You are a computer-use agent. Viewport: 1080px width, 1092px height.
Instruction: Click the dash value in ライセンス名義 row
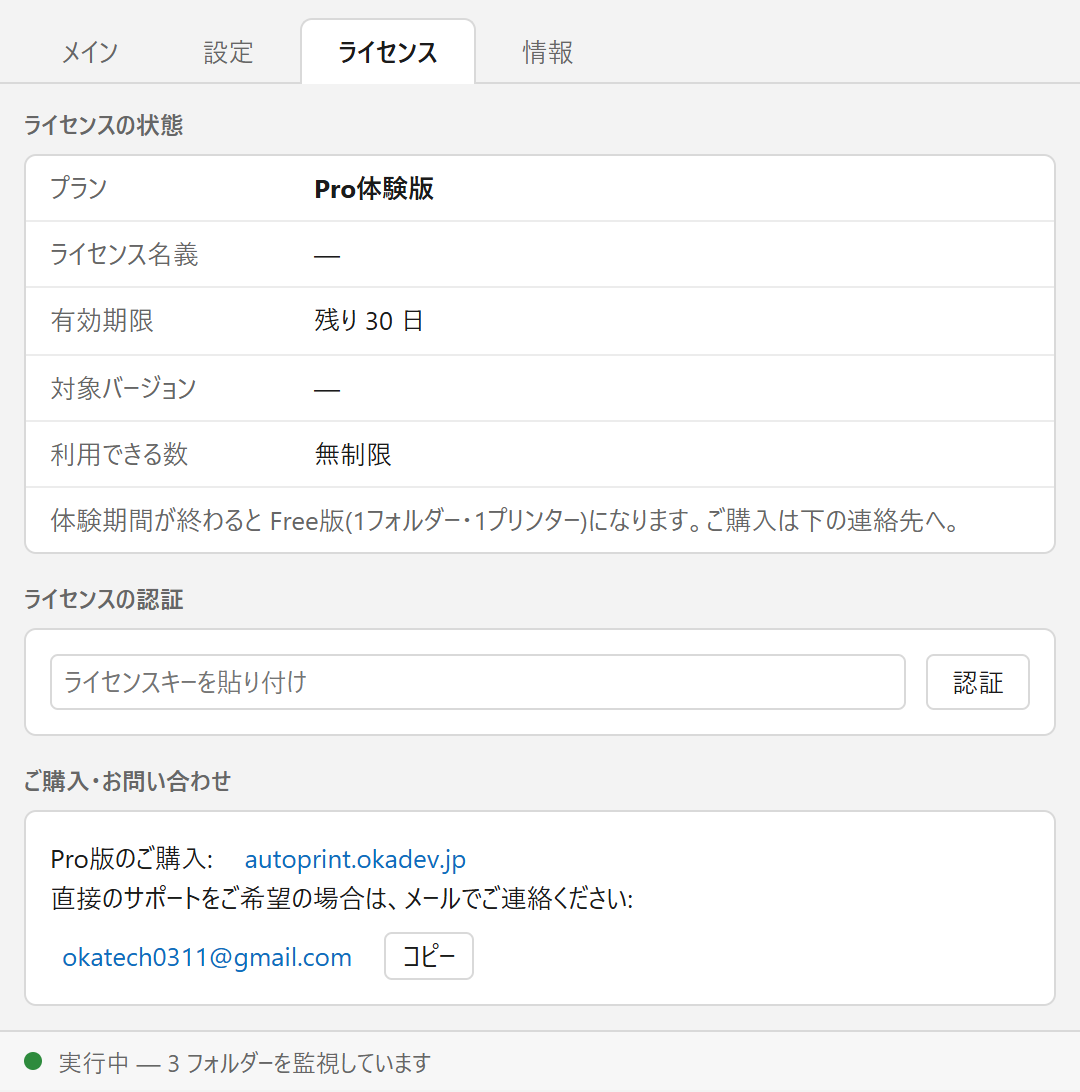click(327, 256)
